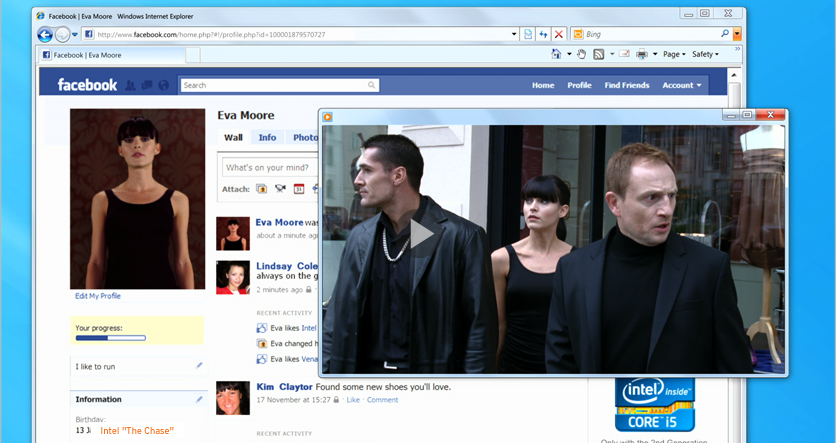Switch to the Info tab
Viewport: 836px width, 443px height.
click(x=267, y=138)
